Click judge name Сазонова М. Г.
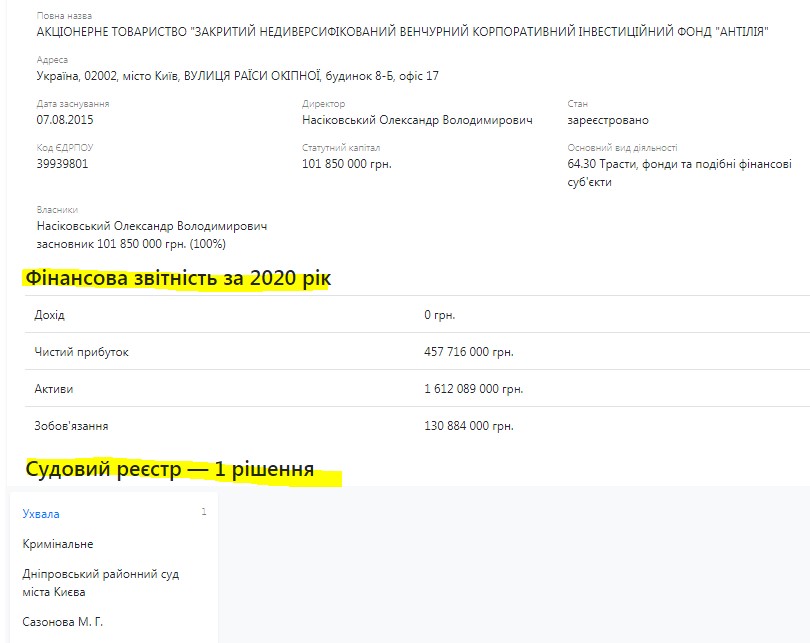The image size is (810, 643). [63, 622]
